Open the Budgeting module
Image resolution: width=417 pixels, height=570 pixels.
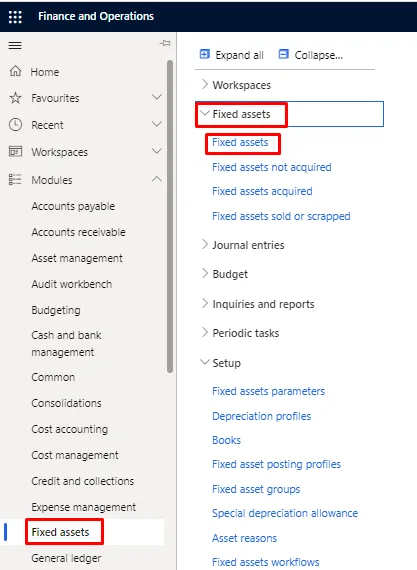[56, 310]
